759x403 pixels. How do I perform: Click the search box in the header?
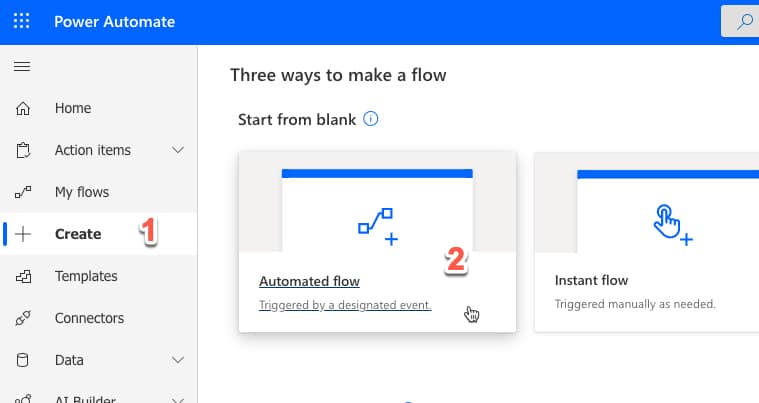coord(740,22)
